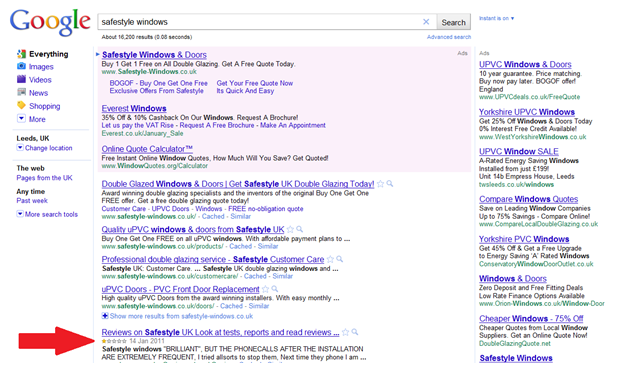Open Get Your Free Quote Now sitelink

coord(255,83)
